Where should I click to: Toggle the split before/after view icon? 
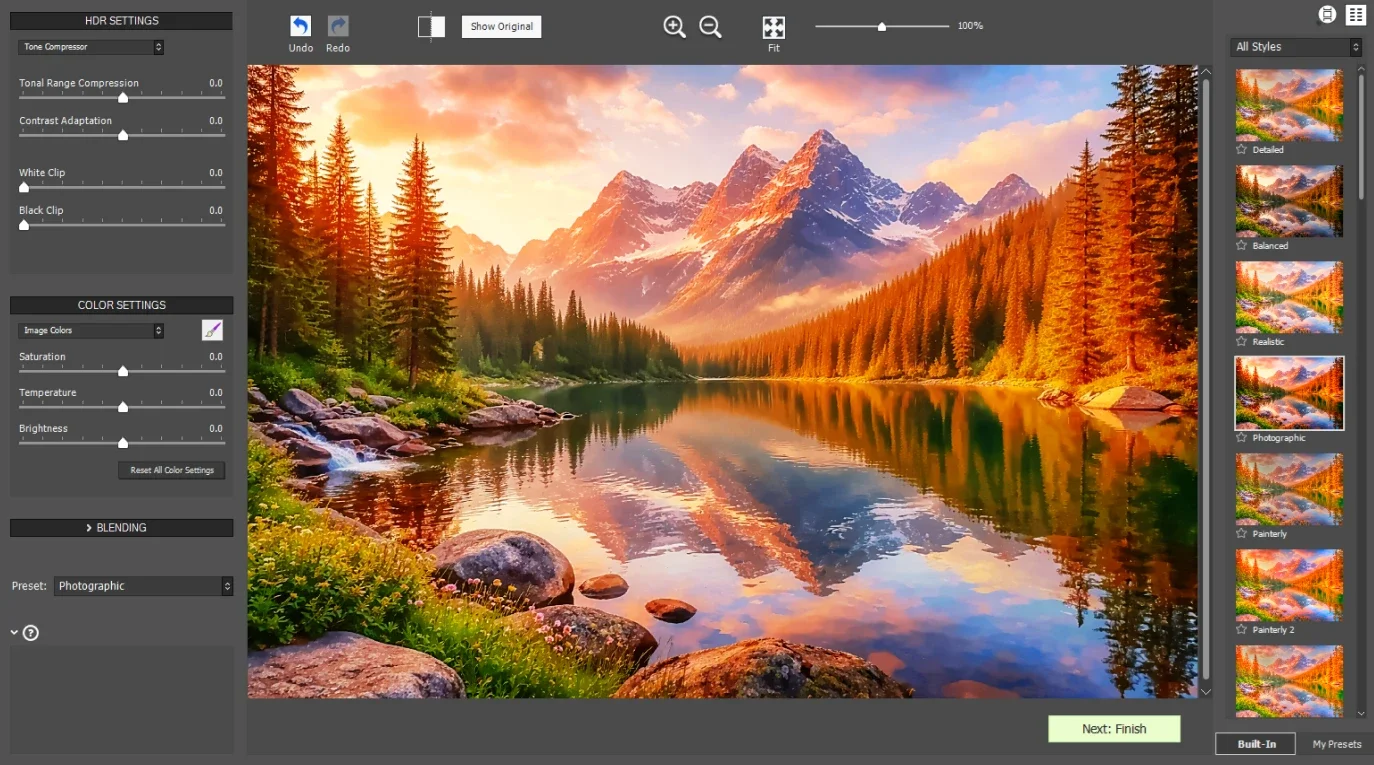pos(431,27)
